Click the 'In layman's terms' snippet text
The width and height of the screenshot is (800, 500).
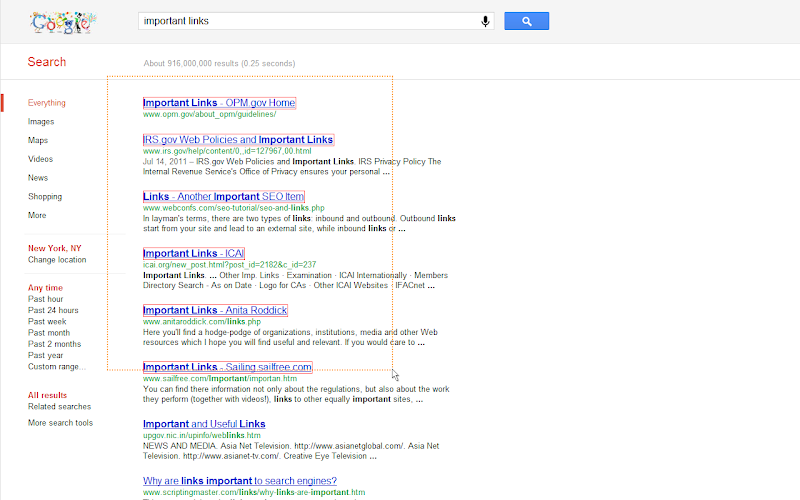pyautogui.click(x=299, y=223)
